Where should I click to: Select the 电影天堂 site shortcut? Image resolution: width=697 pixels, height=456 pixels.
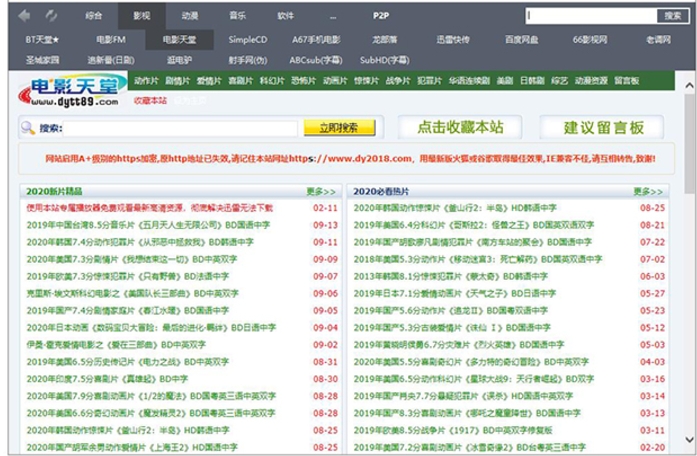[x=179, y=40]
